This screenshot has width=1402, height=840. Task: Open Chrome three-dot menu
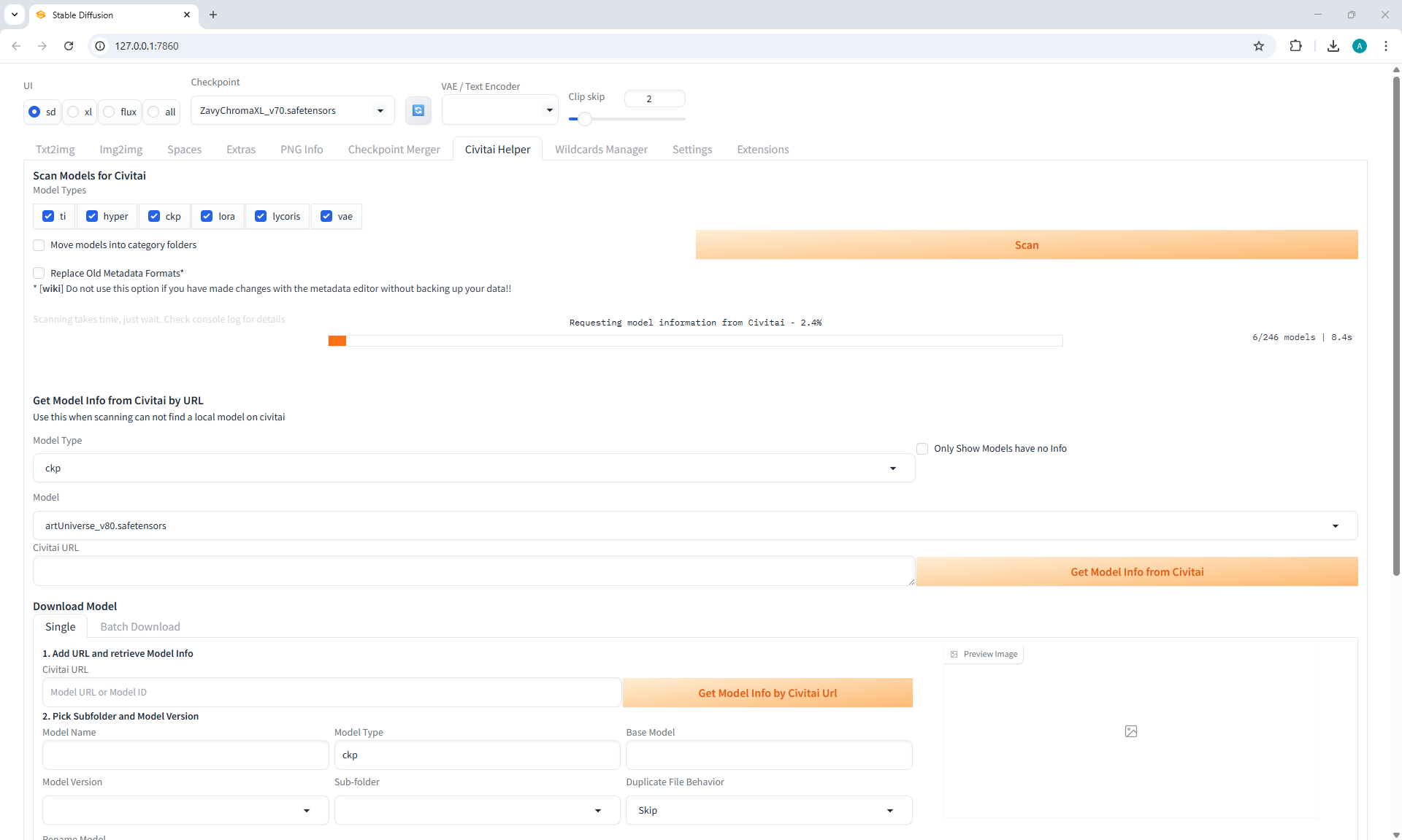1386,46
